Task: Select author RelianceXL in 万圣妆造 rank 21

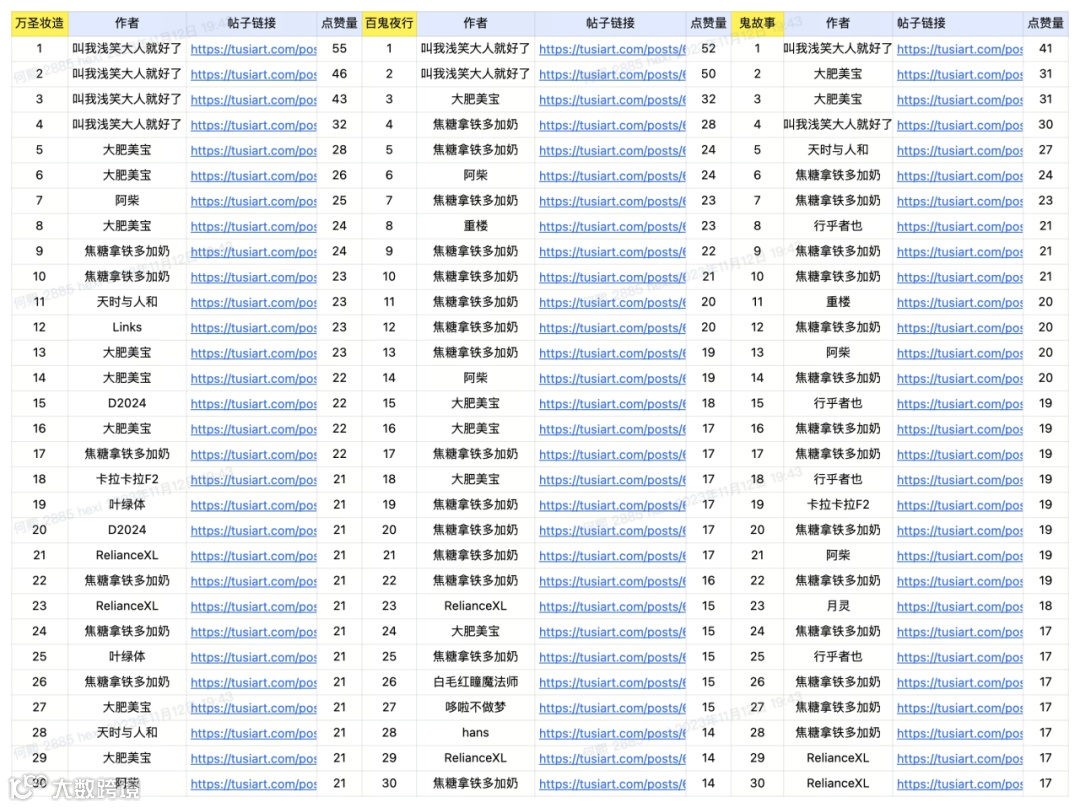Action: (127, 555)
